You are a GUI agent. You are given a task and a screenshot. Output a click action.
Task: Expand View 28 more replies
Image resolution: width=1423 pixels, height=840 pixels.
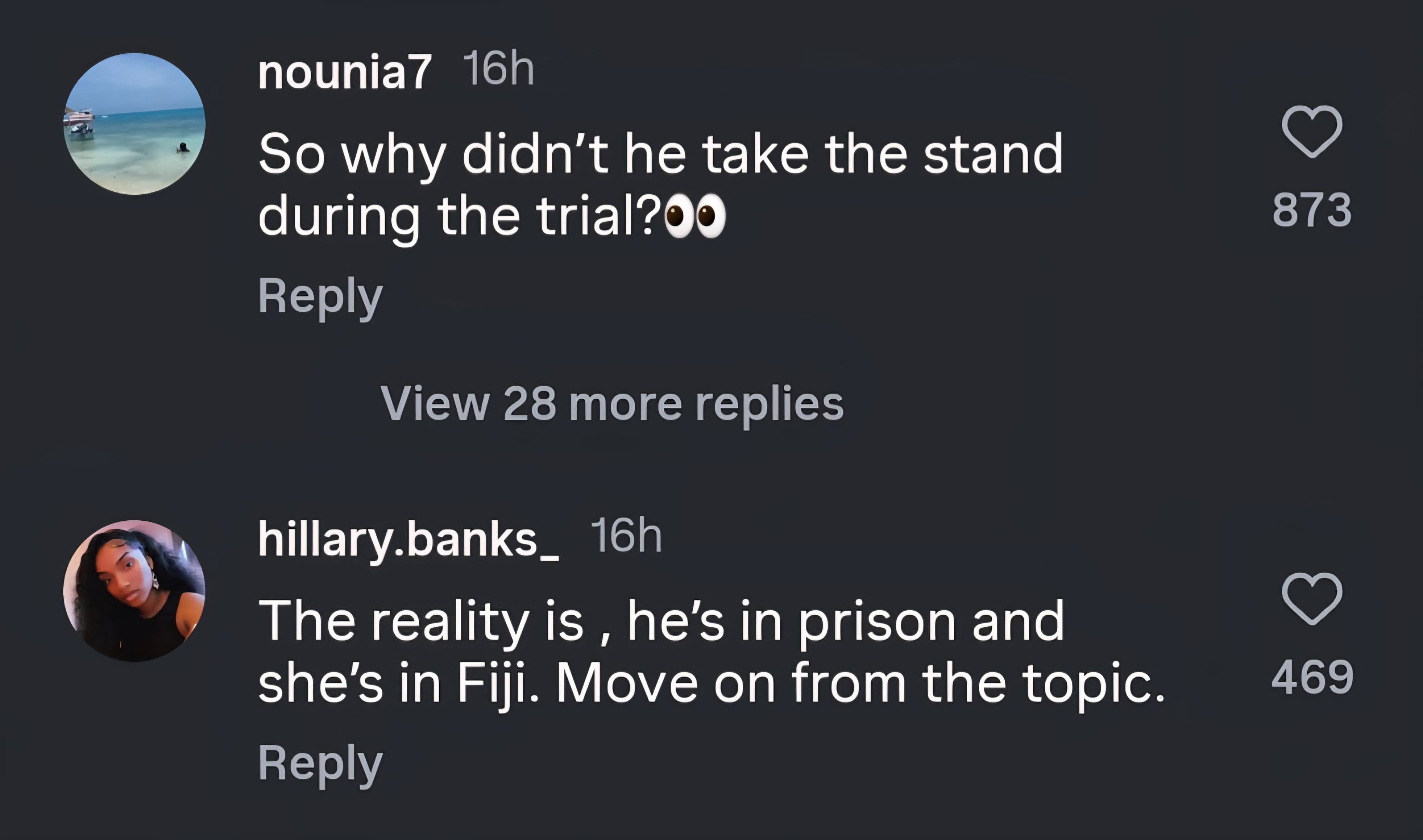tap(612, 403)
